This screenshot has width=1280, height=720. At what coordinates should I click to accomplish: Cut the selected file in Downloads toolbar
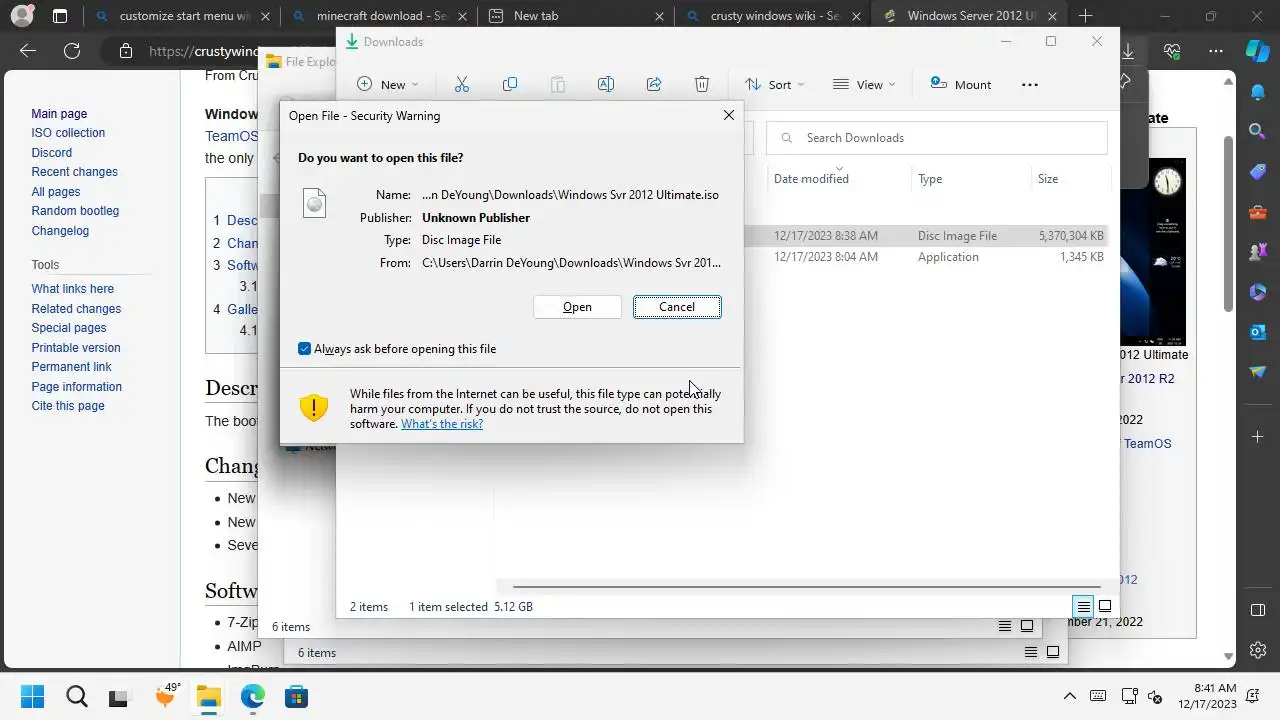[x=461, y=85]
